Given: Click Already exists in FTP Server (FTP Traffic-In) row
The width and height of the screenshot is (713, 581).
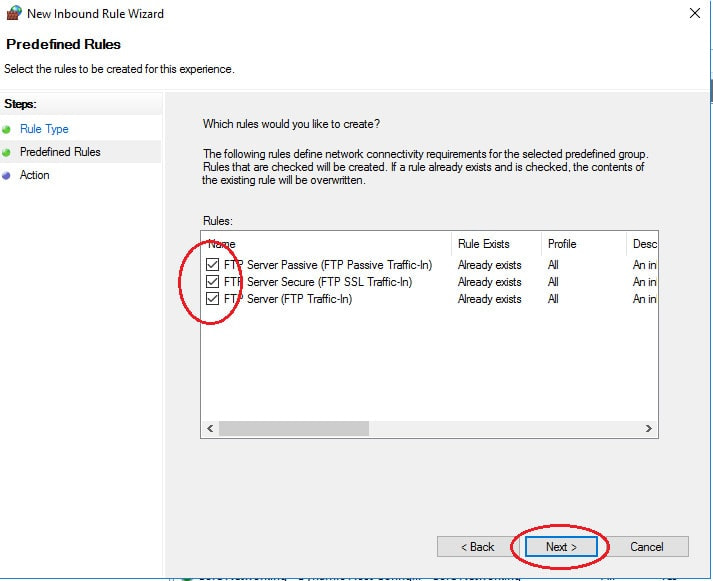Looking at the screenshot, I should click(x=489, y=299).
